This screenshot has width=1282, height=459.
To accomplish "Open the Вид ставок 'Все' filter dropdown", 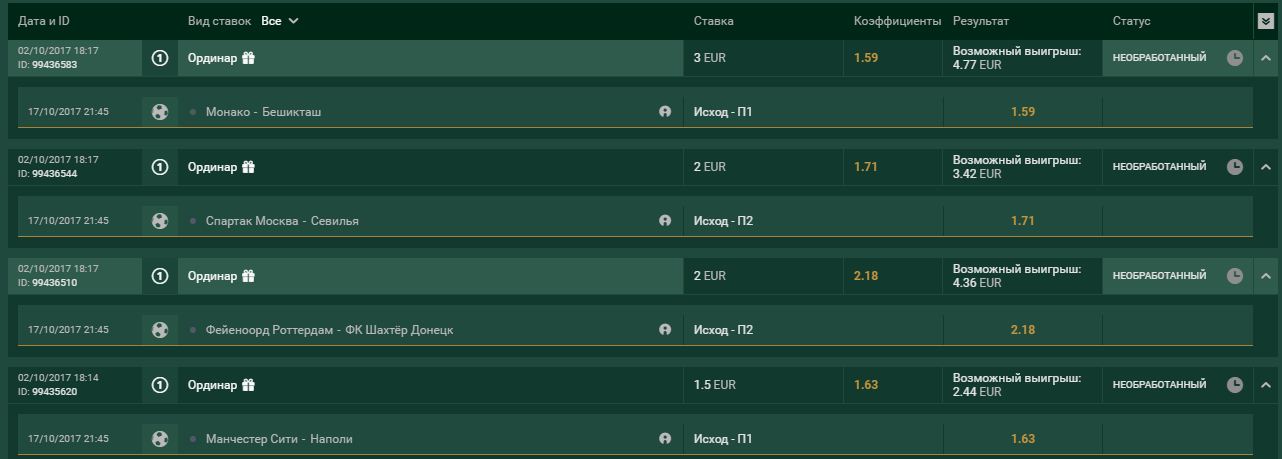I will click(x=280, y=21).
